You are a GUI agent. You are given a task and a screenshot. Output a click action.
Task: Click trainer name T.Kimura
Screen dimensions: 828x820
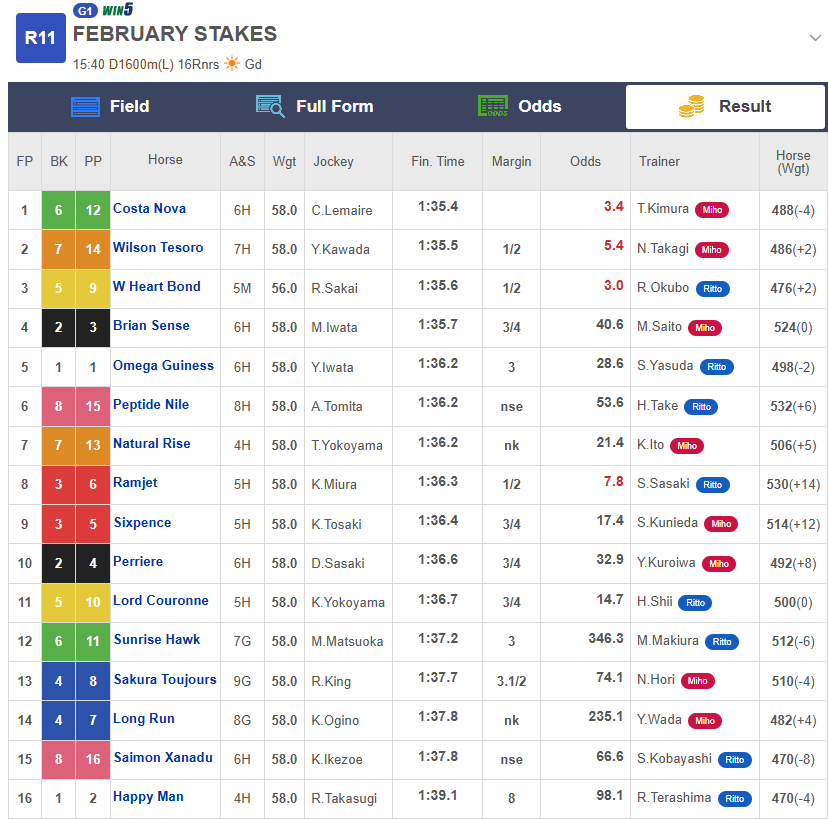663,209
